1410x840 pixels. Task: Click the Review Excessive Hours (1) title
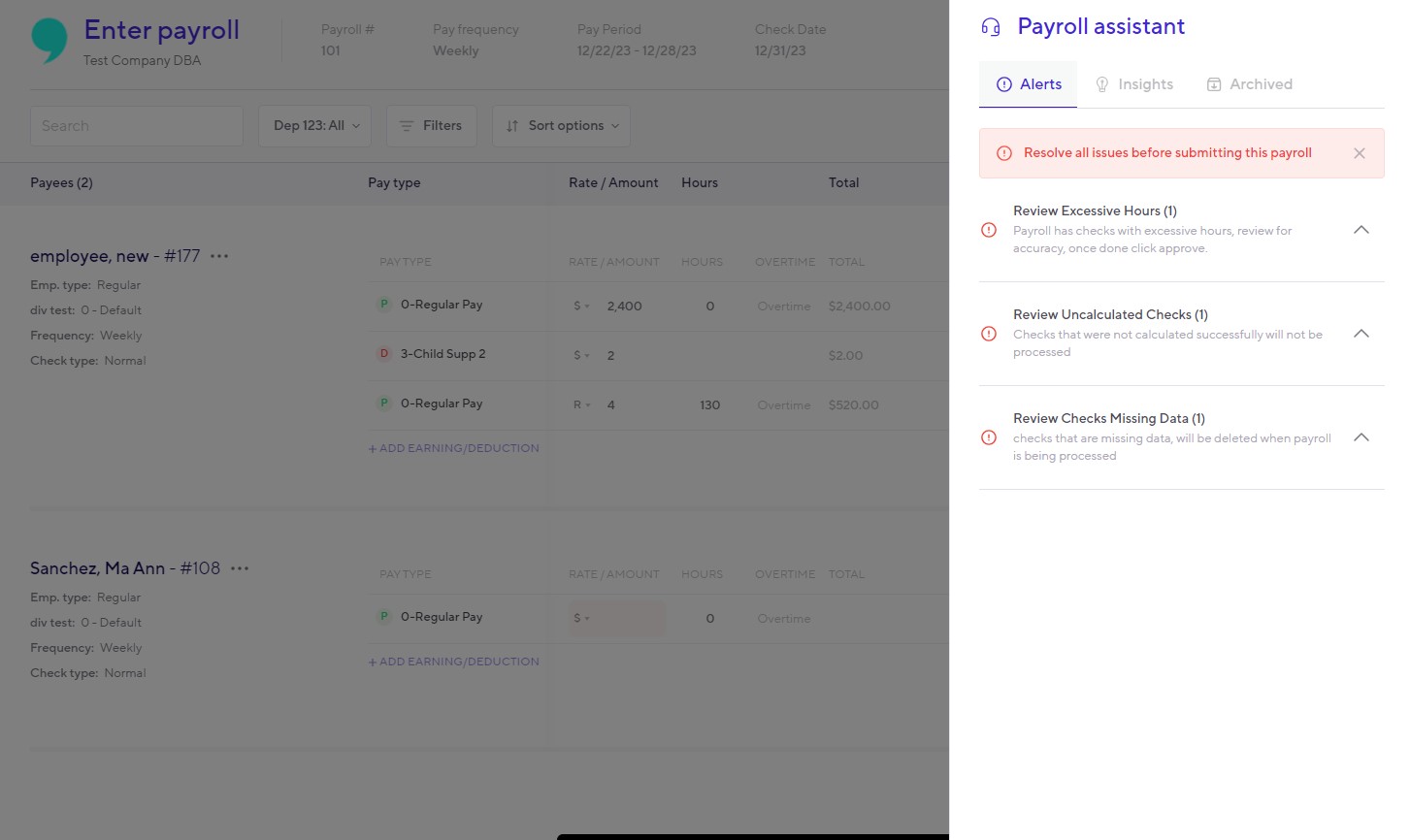[x=1095, y=210]
